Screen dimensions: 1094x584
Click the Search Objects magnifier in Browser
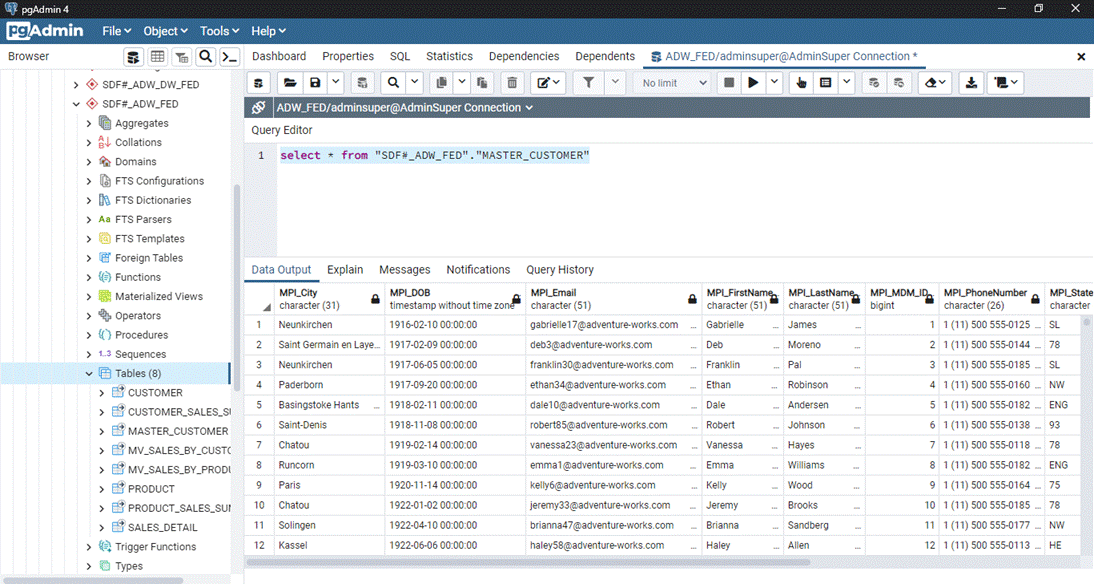(205, 57)
